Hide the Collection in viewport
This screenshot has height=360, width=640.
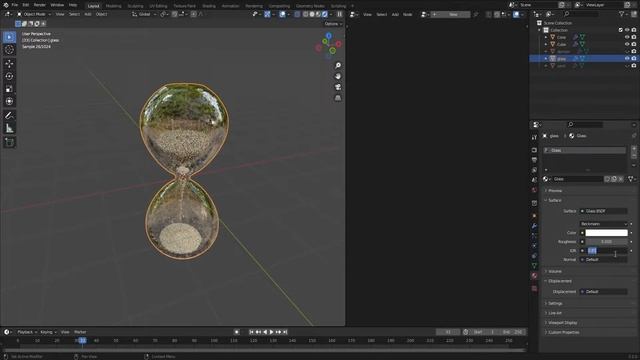627,30
